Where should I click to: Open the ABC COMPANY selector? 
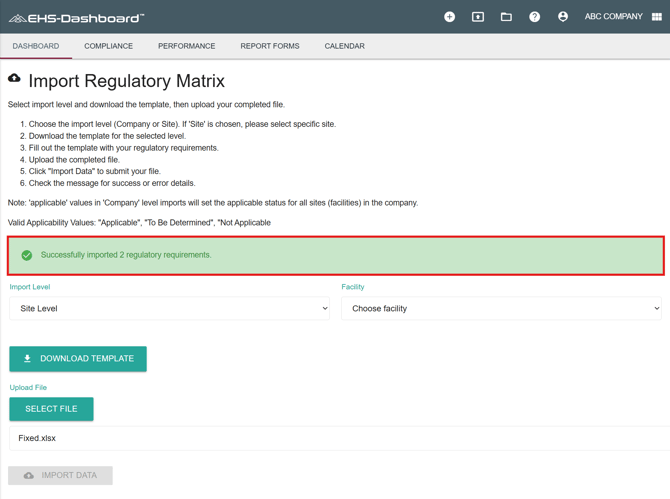pos(613,17)
